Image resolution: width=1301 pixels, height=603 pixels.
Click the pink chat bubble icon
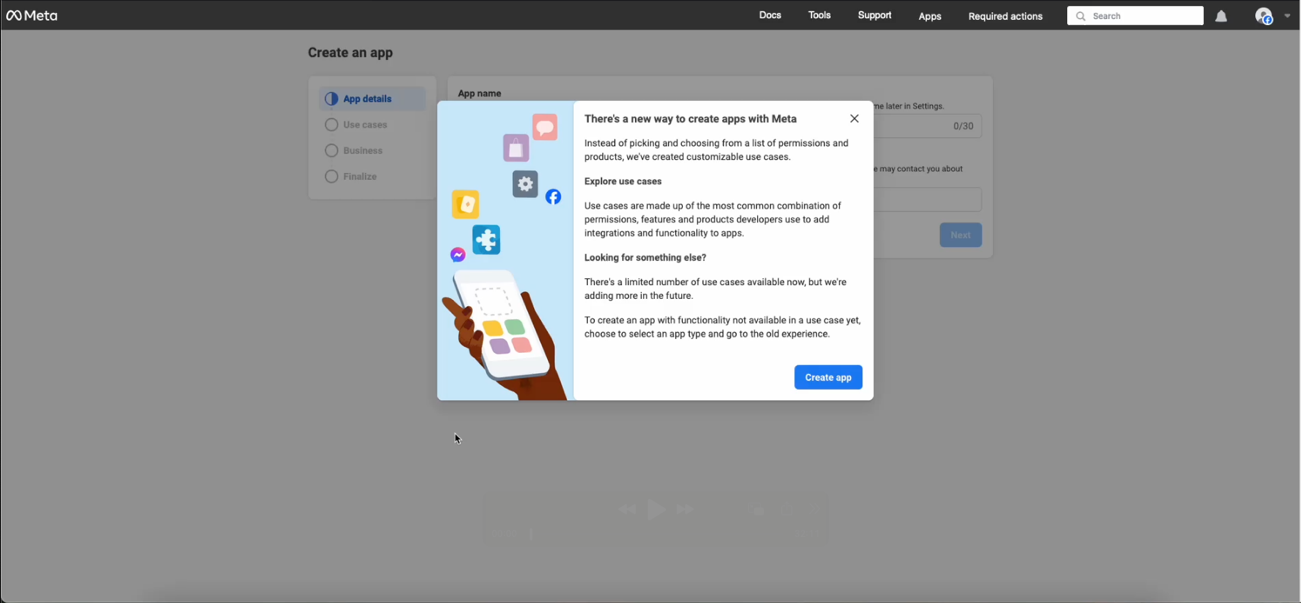(x=545, y=127)
